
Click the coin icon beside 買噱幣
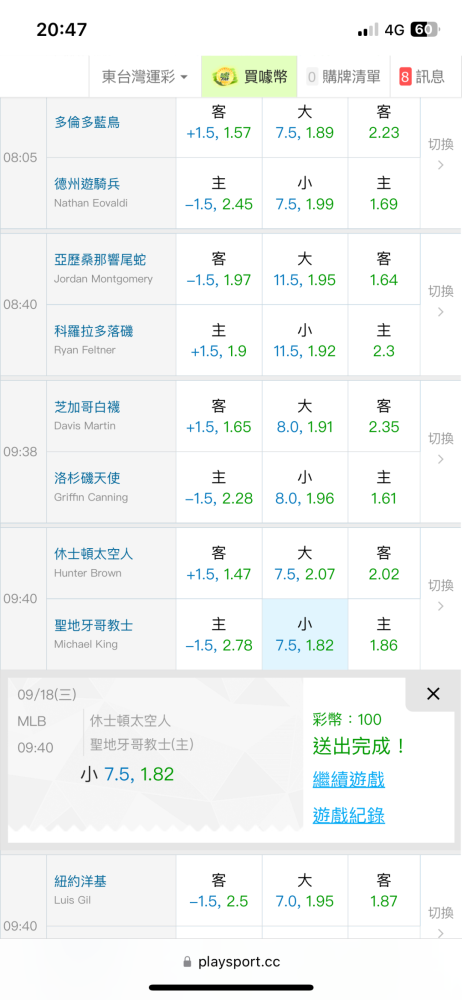[x=223, y=77]
